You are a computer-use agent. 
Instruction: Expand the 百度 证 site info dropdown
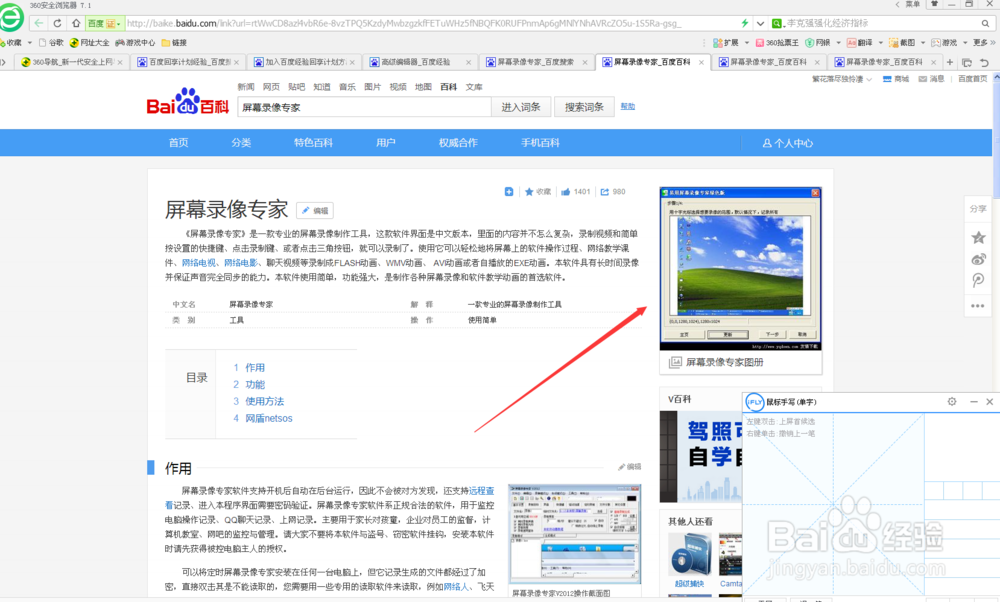(x=118, y=24)
